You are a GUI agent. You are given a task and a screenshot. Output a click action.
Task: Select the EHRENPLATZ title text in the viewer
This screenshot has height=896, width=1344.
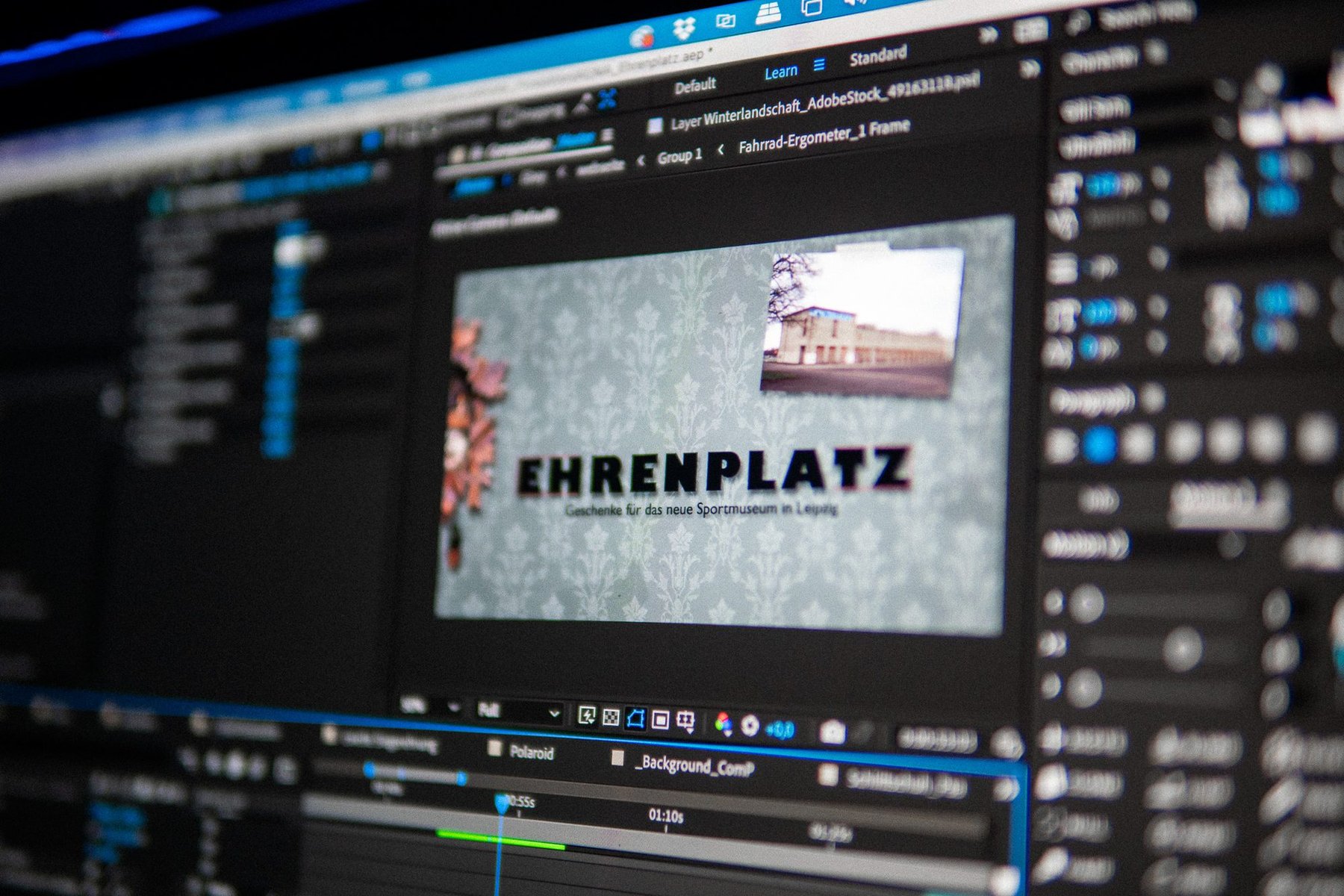[x=715, y=472]
